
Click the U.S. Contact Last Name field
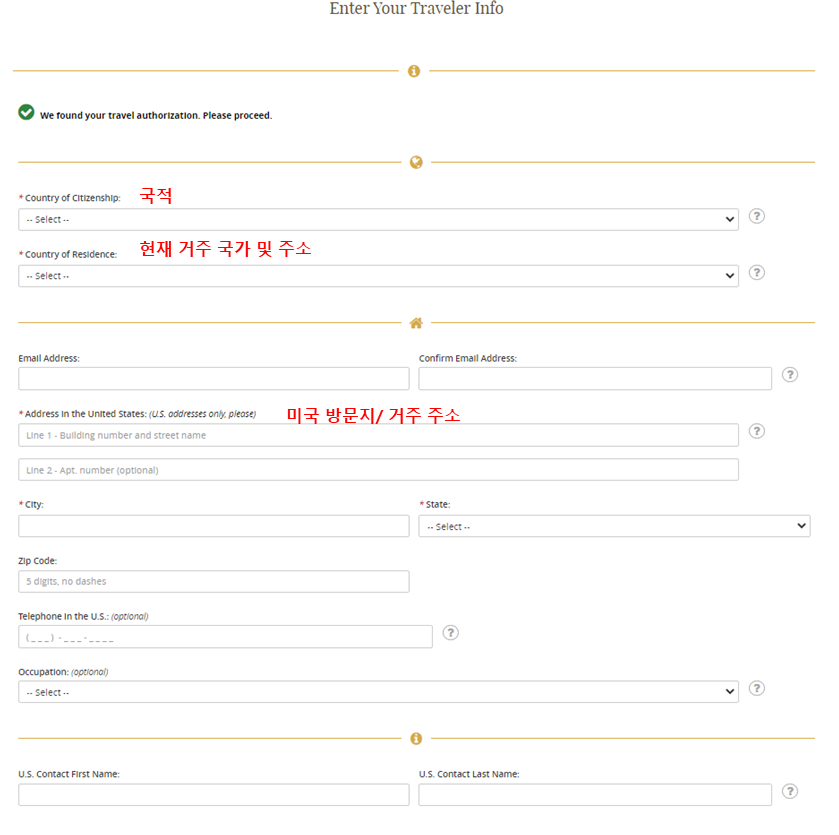click(595, 795)
